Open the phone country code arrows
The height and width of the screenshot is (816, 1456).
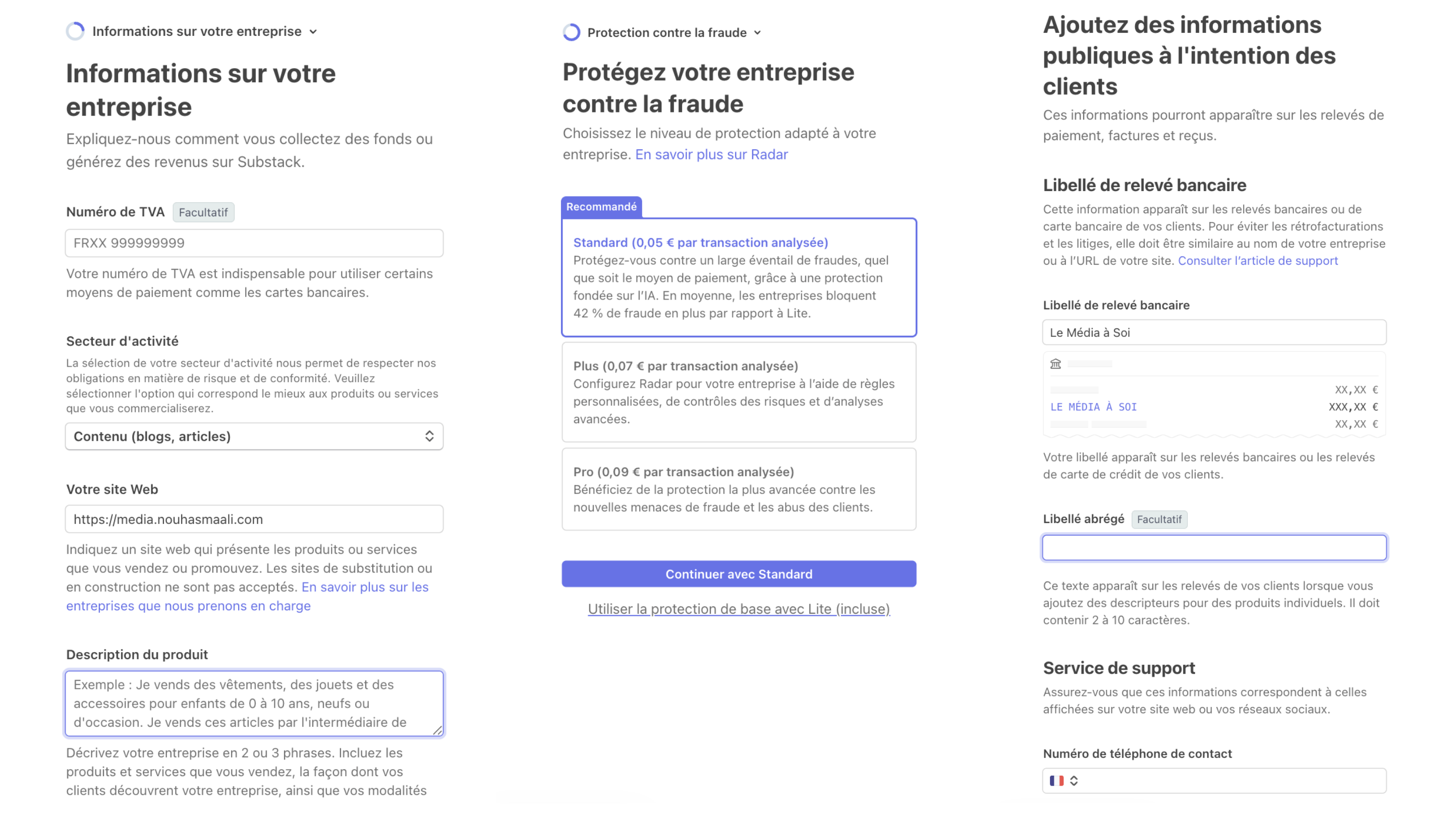[x=1074, y=780]
